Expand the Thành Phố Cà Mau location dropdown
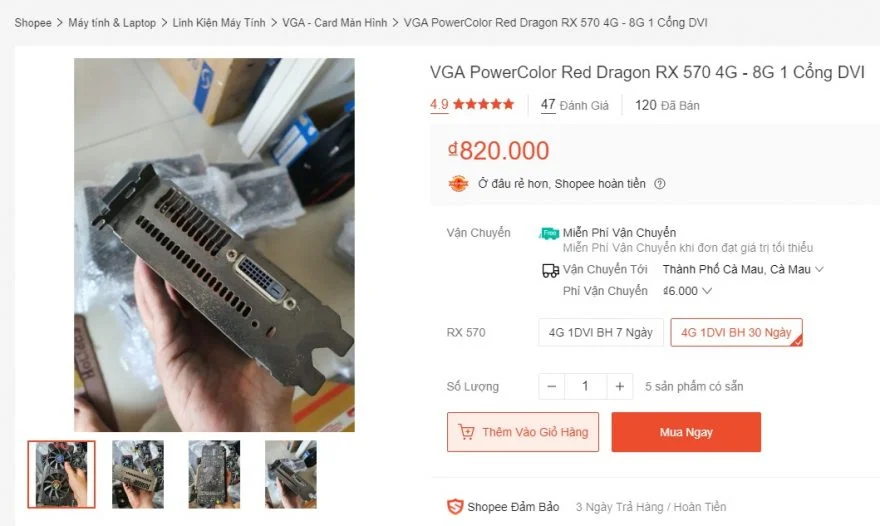Screen dimensions: 880x526 click(743, 269)
